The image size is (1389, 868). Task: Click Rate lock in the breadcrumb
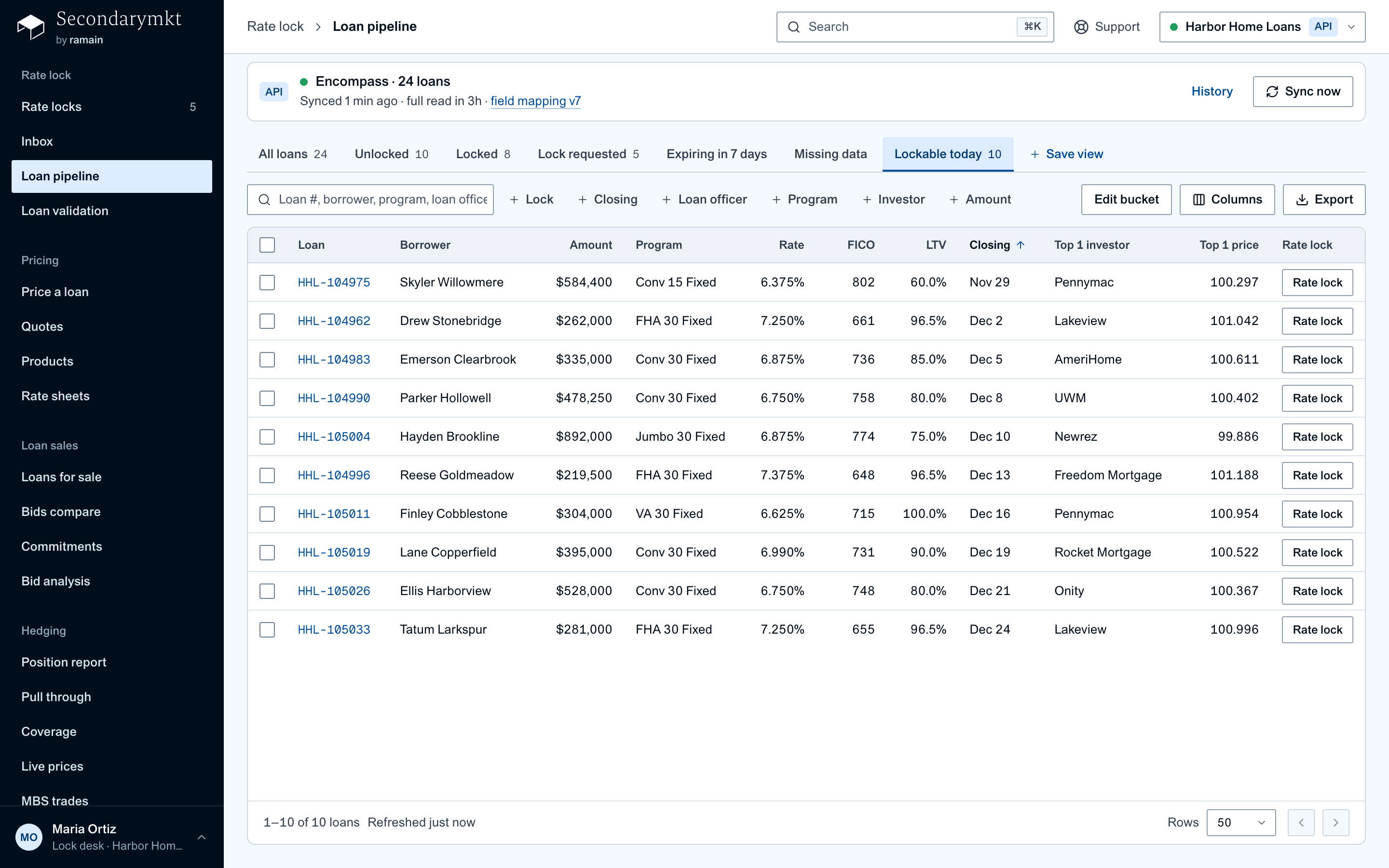(x=275, y=27)
